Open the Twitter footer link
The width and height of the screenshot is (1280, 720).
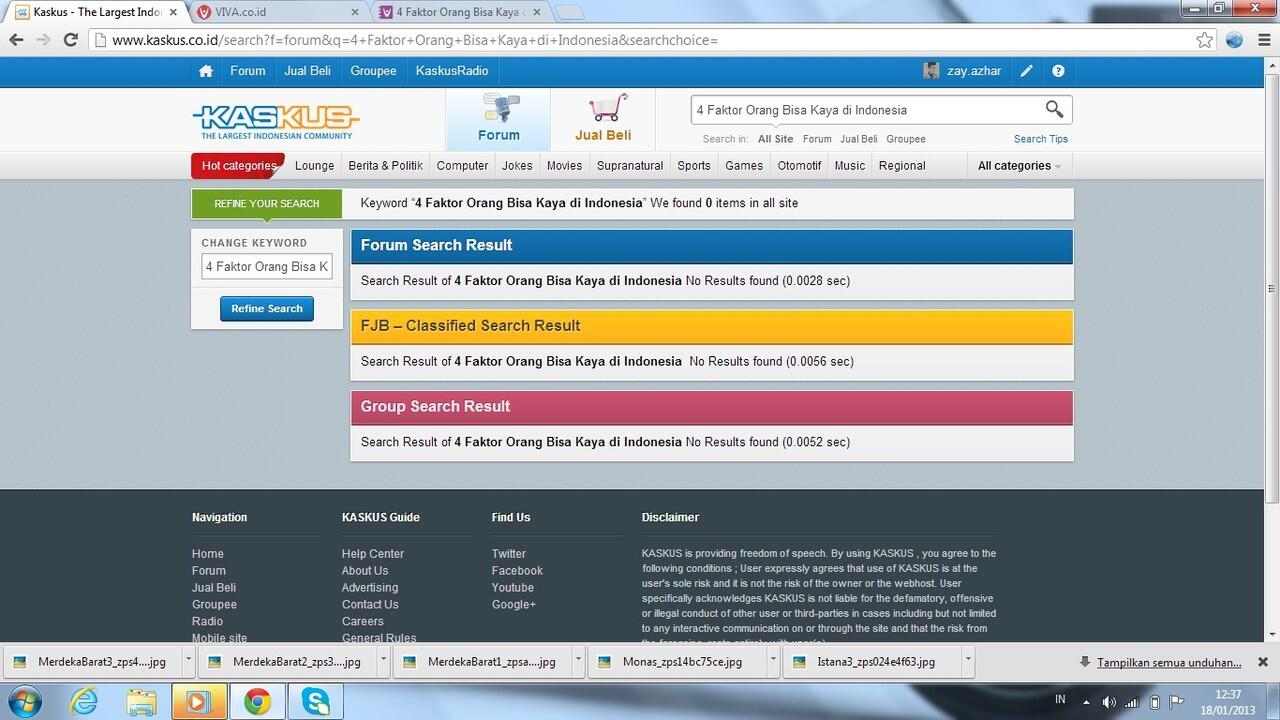[x=508, y=554]
